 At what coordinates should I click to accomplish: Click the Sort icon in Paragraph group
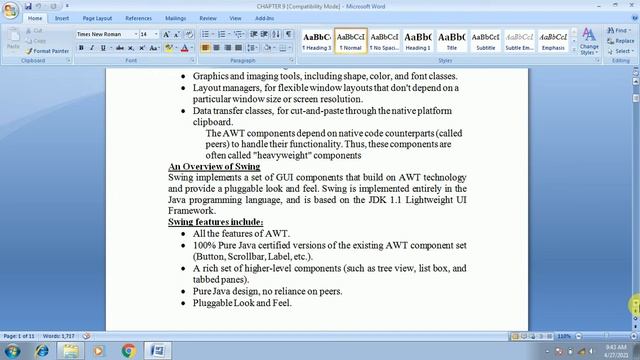pos(276,34)
